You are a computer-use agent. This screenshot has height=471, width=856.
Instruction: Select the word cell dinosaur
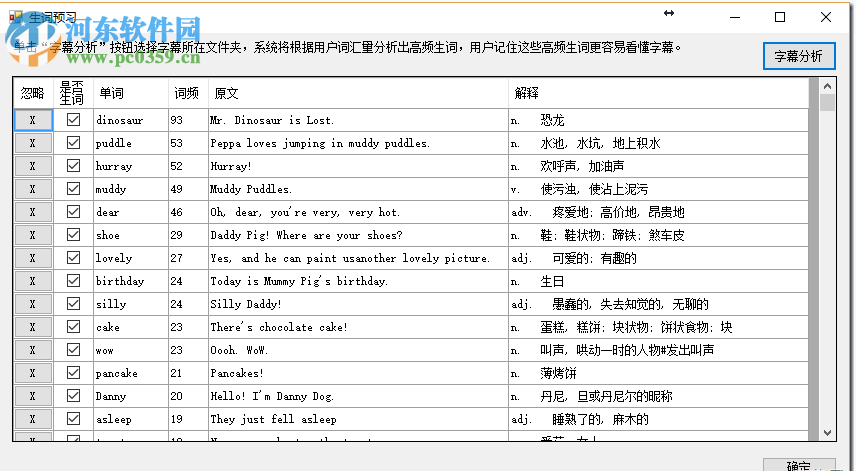(x=131, y=120)
